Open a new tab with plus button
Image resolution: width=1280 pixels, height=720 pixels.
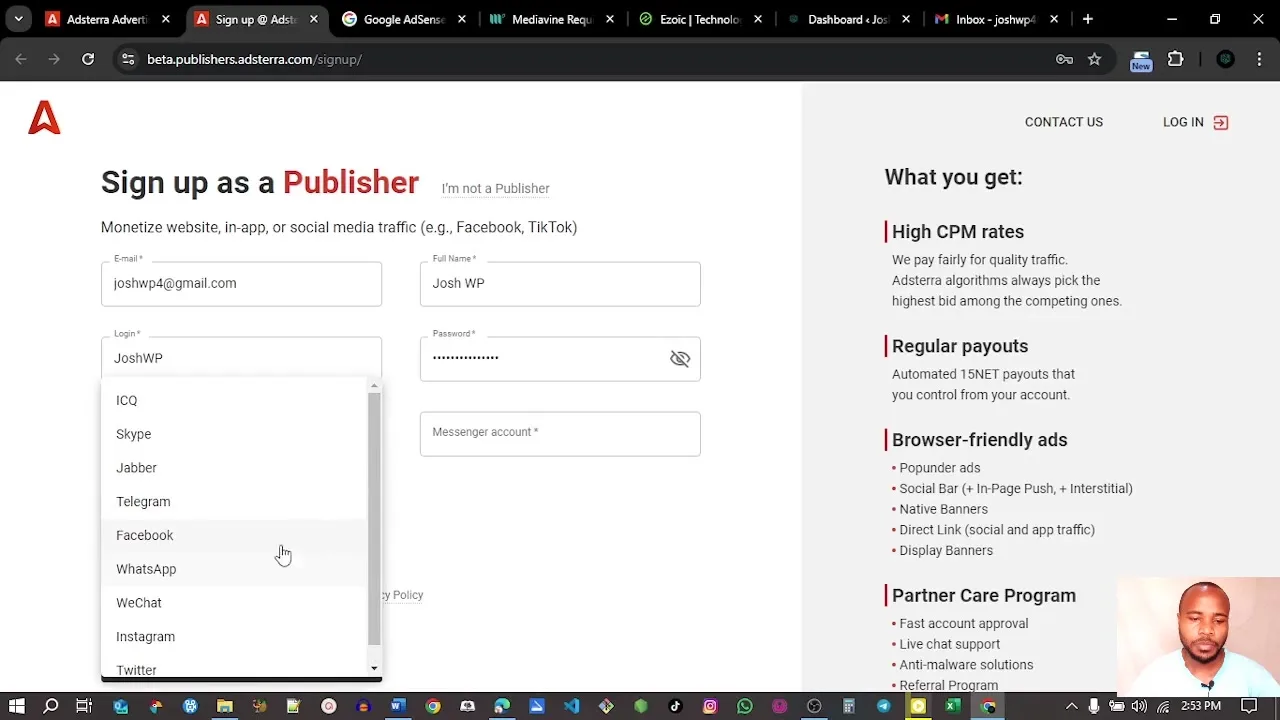[x=1088, y=19]
